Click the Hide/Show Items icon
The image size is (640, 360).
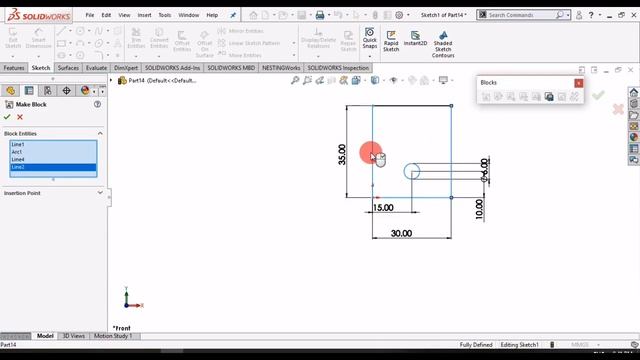(393, 80)
